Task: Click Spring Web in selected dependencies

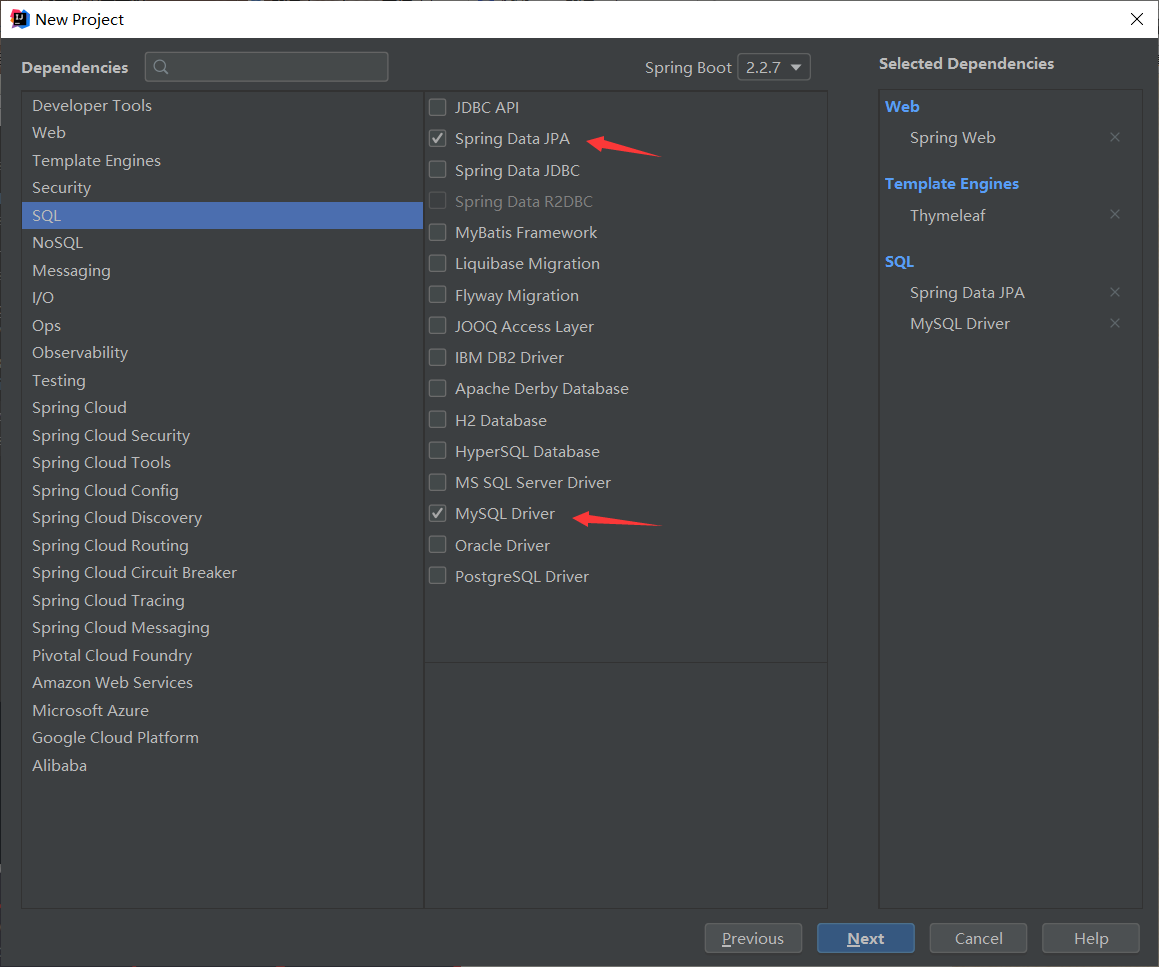Action: tap(953, 138)
